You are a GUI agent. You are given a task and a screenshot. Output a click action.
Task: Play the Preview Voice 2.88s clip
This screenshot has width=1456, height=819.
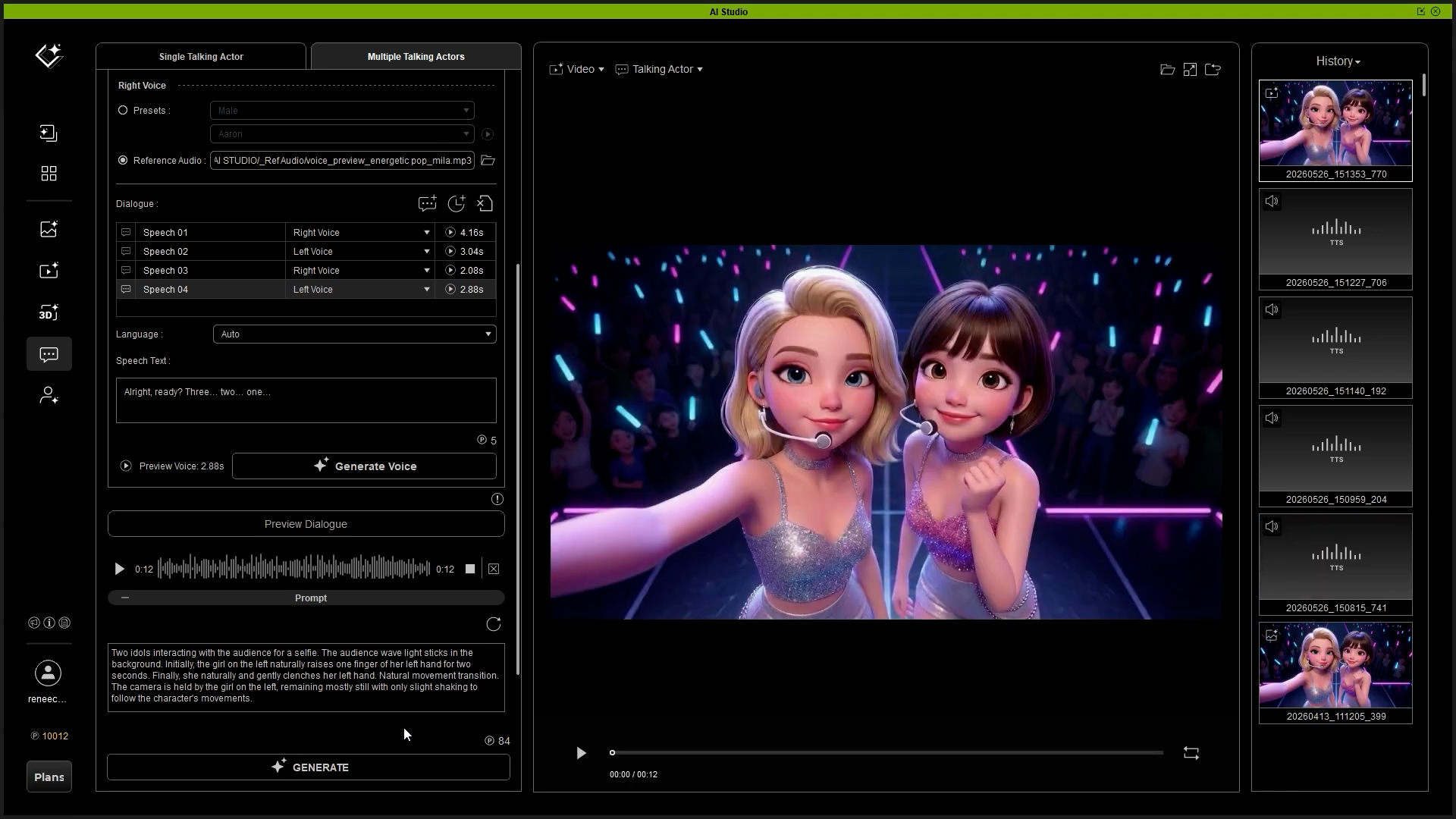point(126,466)
